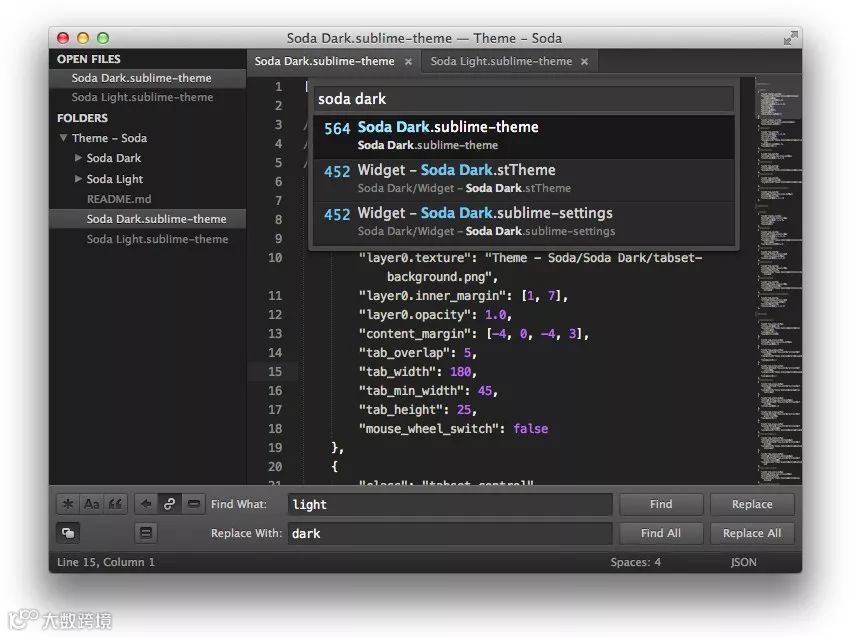Close the Soda Dark.sublime-theme tab
This screenshot has height=637, width=850.
[x=408, y=62]
